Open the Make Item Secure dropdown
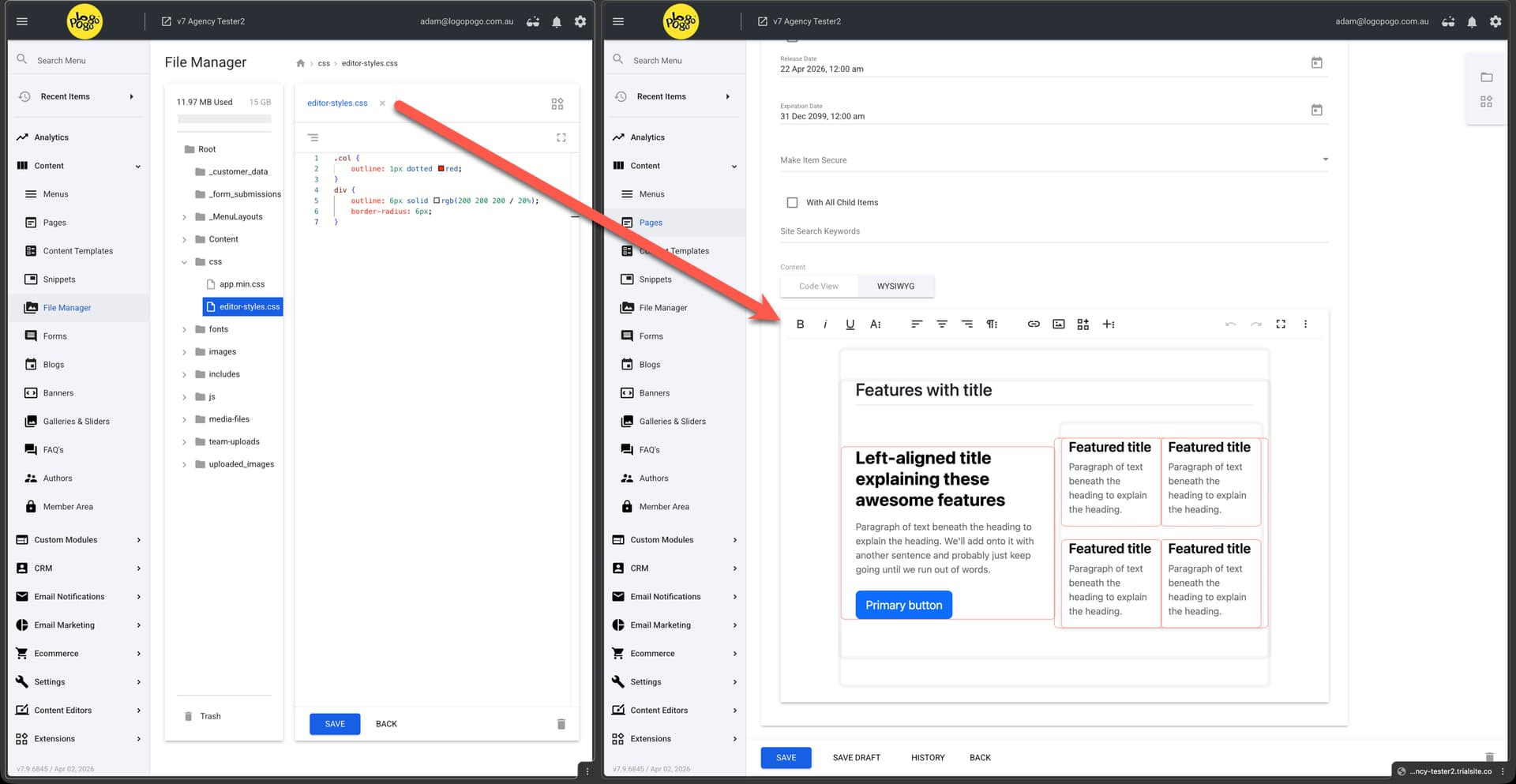Image resolution: width=1516 pixels, height=784 pixels. point(1324,159)
